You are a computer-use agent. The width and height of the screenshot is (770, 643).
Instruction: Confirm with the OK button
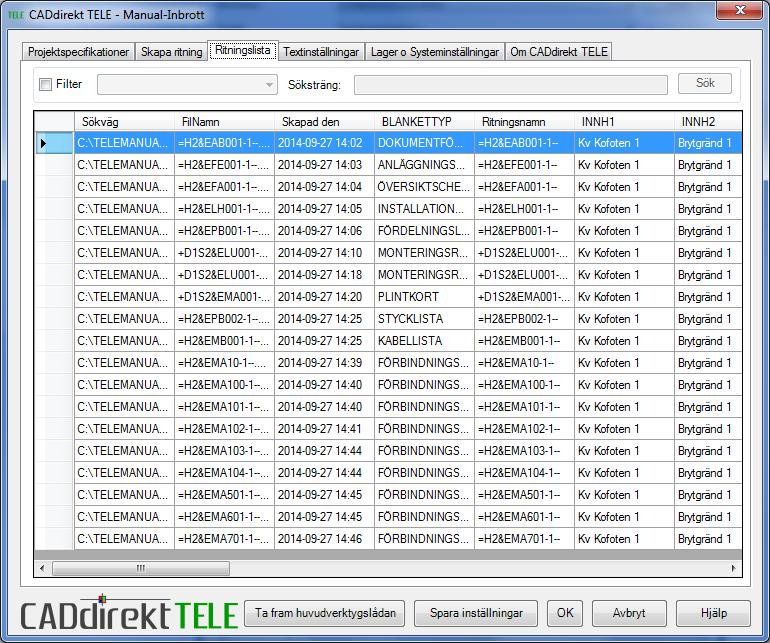pos(565,613)
